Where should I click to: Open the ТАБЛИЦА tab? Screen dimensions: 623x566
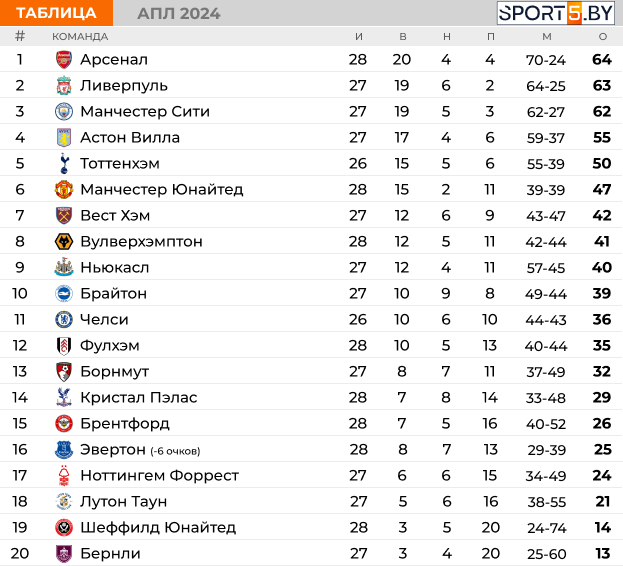coord(56,13)
